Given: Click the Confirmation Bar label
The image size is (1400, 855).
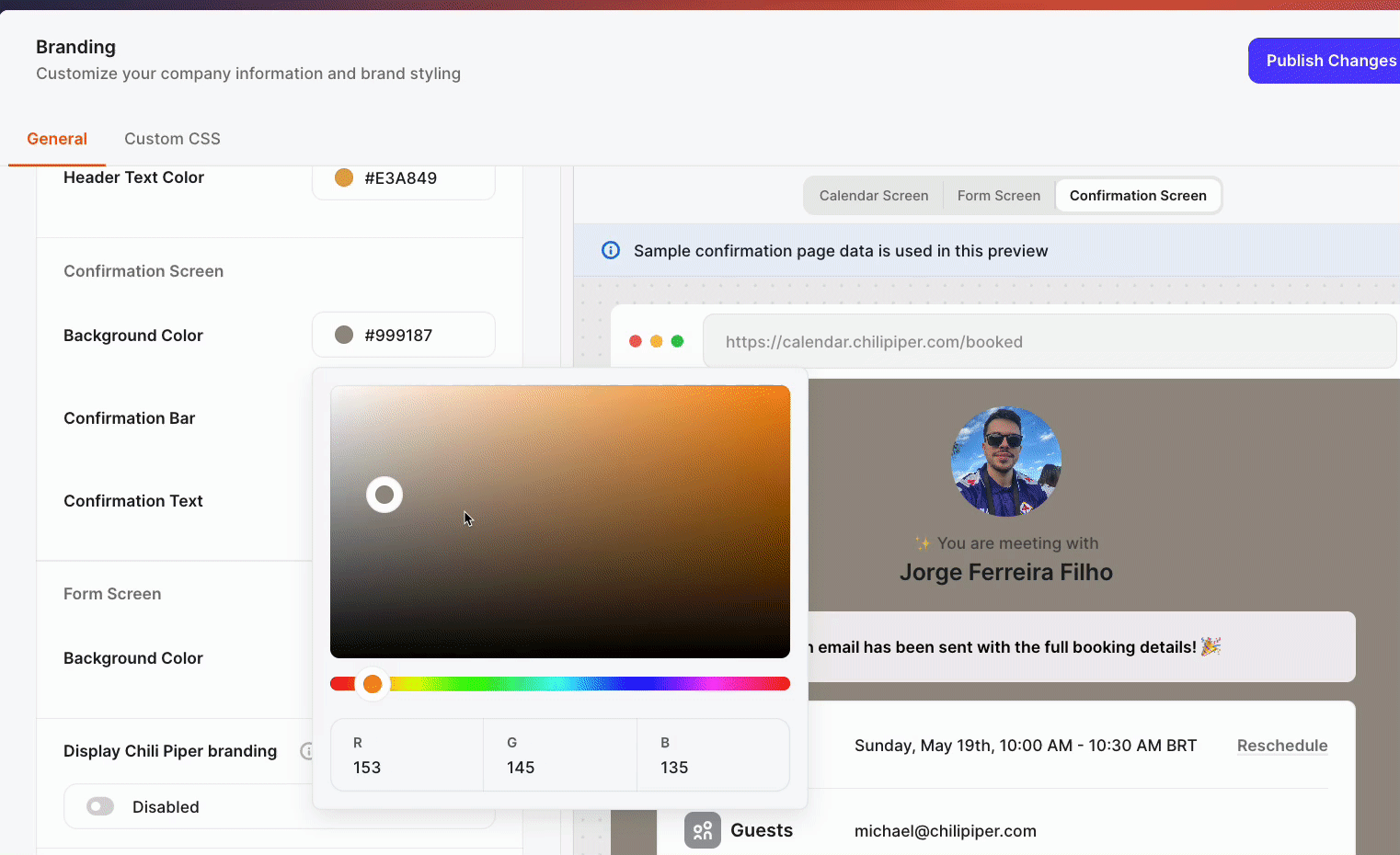Looking at the screenshot, I should [x=130, y=418].
